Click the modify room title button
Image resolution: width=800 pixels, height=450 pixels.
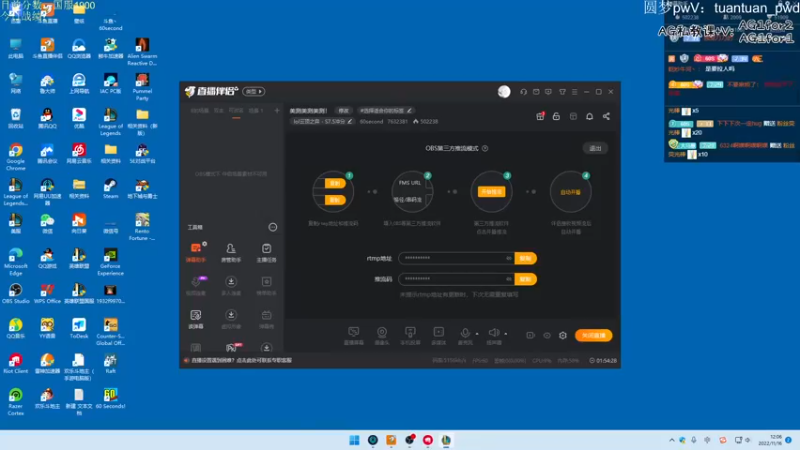pos(344,110)
